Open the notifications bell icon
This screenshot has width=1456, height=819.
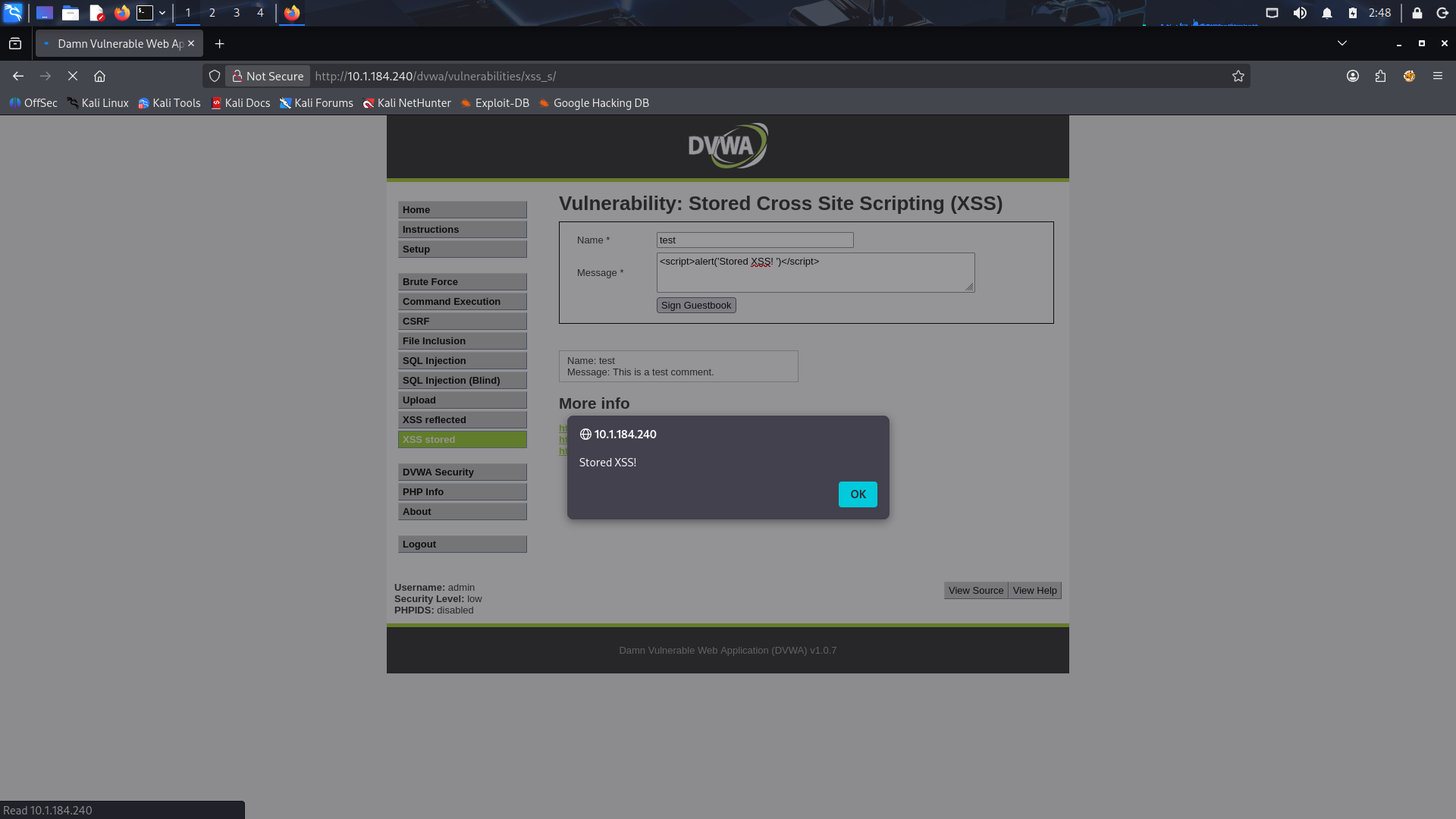click(1327, 13)
